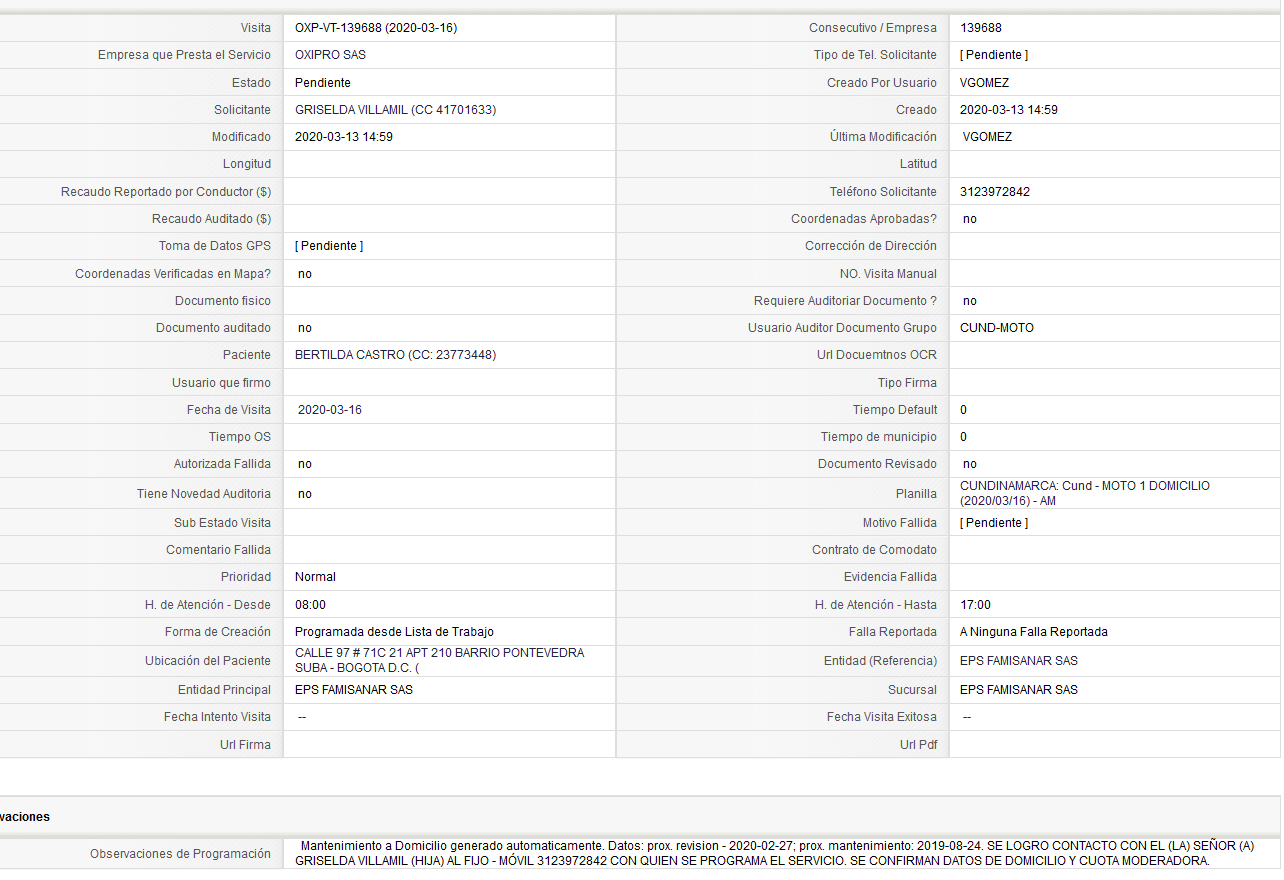Click Documento auditado value no

coord(305,328)
